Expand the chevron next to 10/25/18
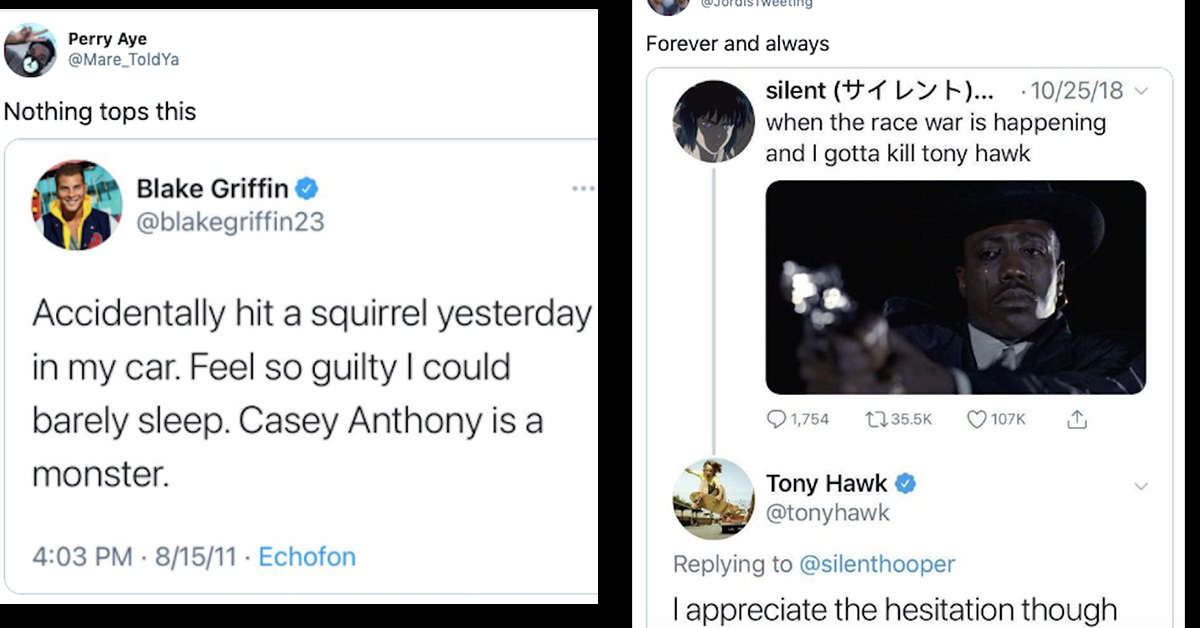The width and height of the screenshot is (1200, 628). (1140, 90)
